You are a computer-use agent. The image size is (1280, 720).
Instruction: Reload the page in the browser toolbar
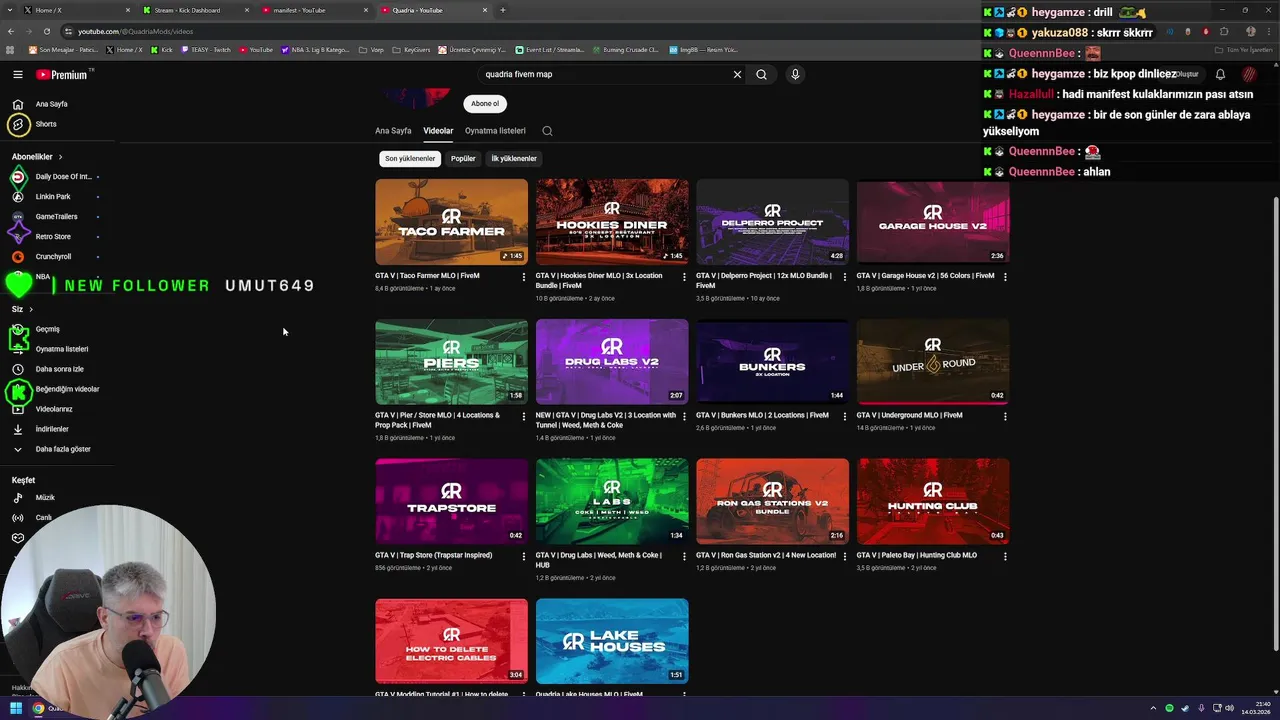click(x=46, y=31)
